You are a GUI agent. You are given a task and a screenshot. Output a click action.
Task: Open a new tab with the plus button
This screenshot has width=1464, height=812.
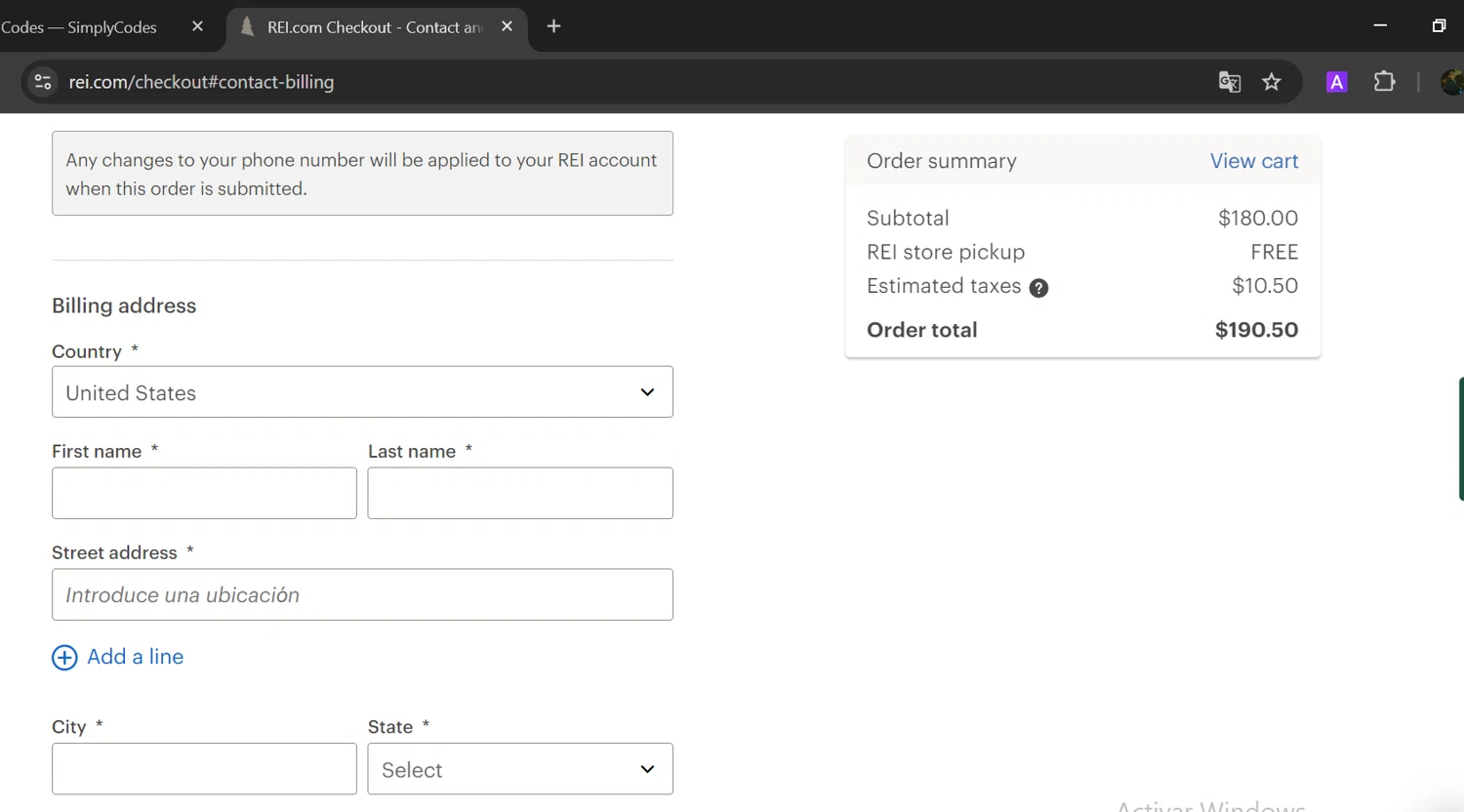pos(553,26)
